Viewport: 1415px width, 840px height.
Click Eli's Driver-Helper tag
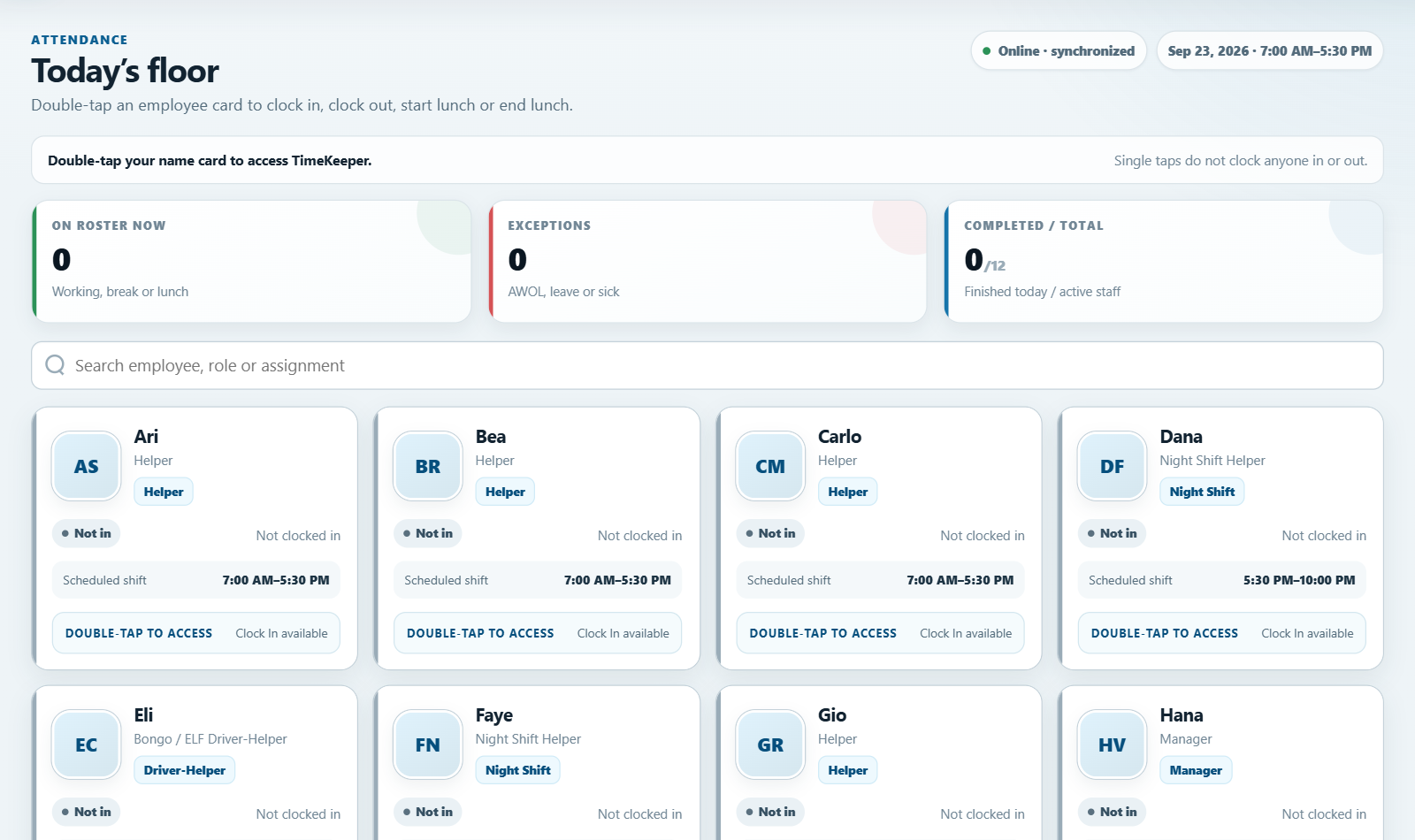(x=185, y=770)
